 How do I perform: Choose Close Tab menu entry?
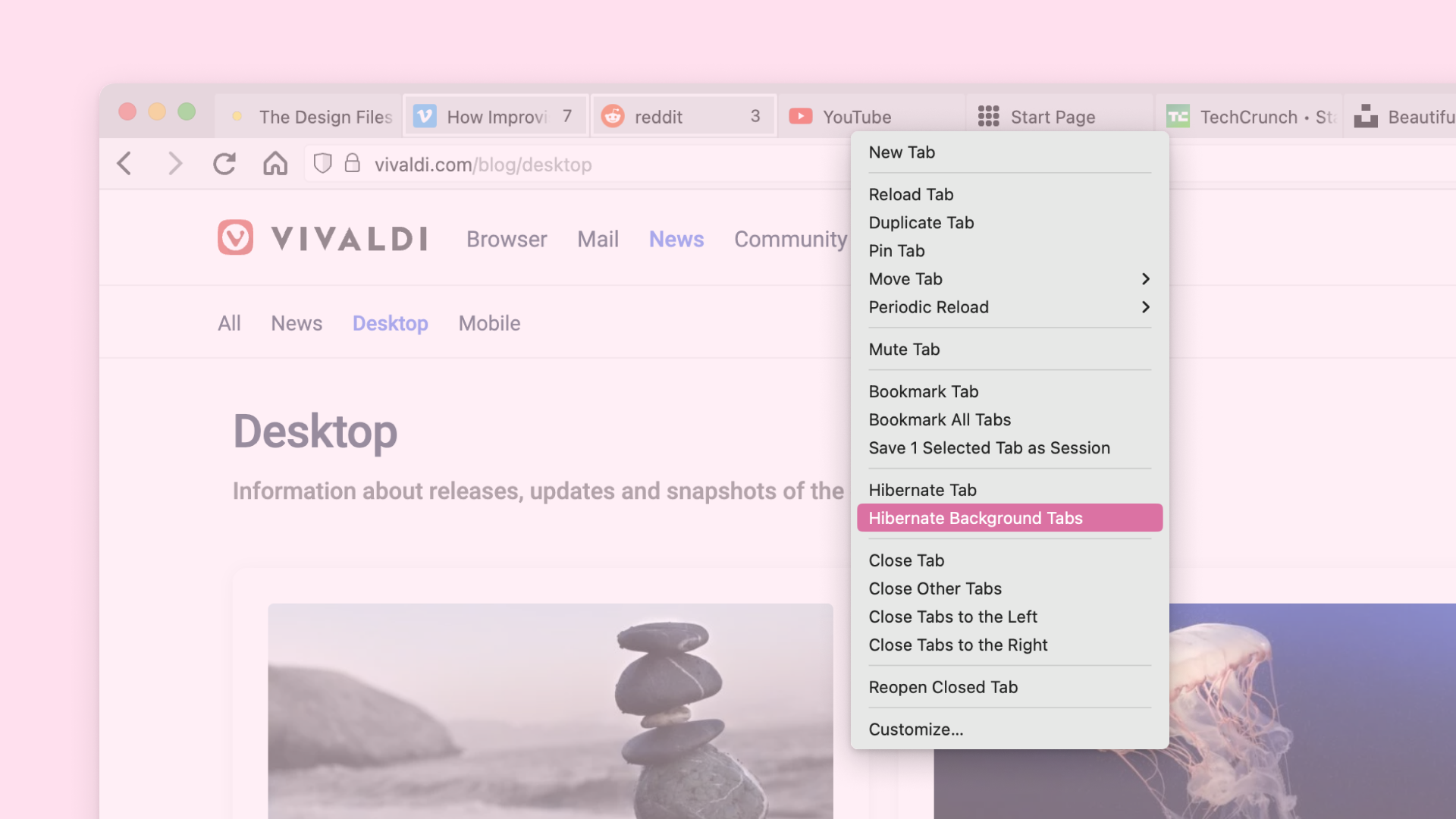(1009, 560)
